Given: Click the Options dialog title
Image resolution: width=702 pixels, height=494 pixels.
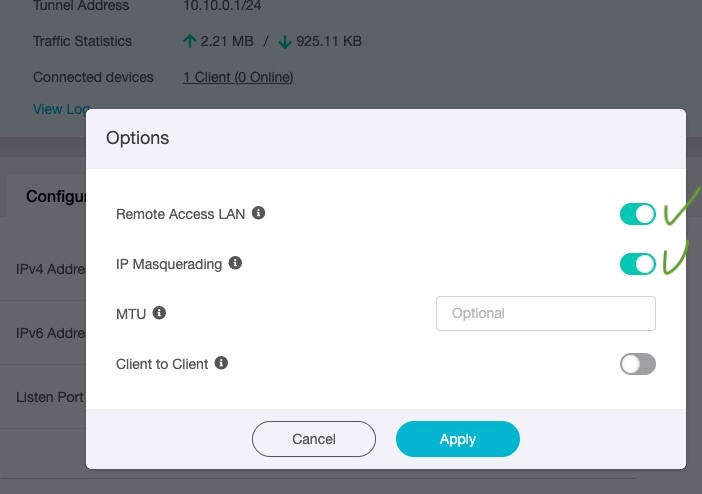Looking at the screenshot, I should [137, 138].
